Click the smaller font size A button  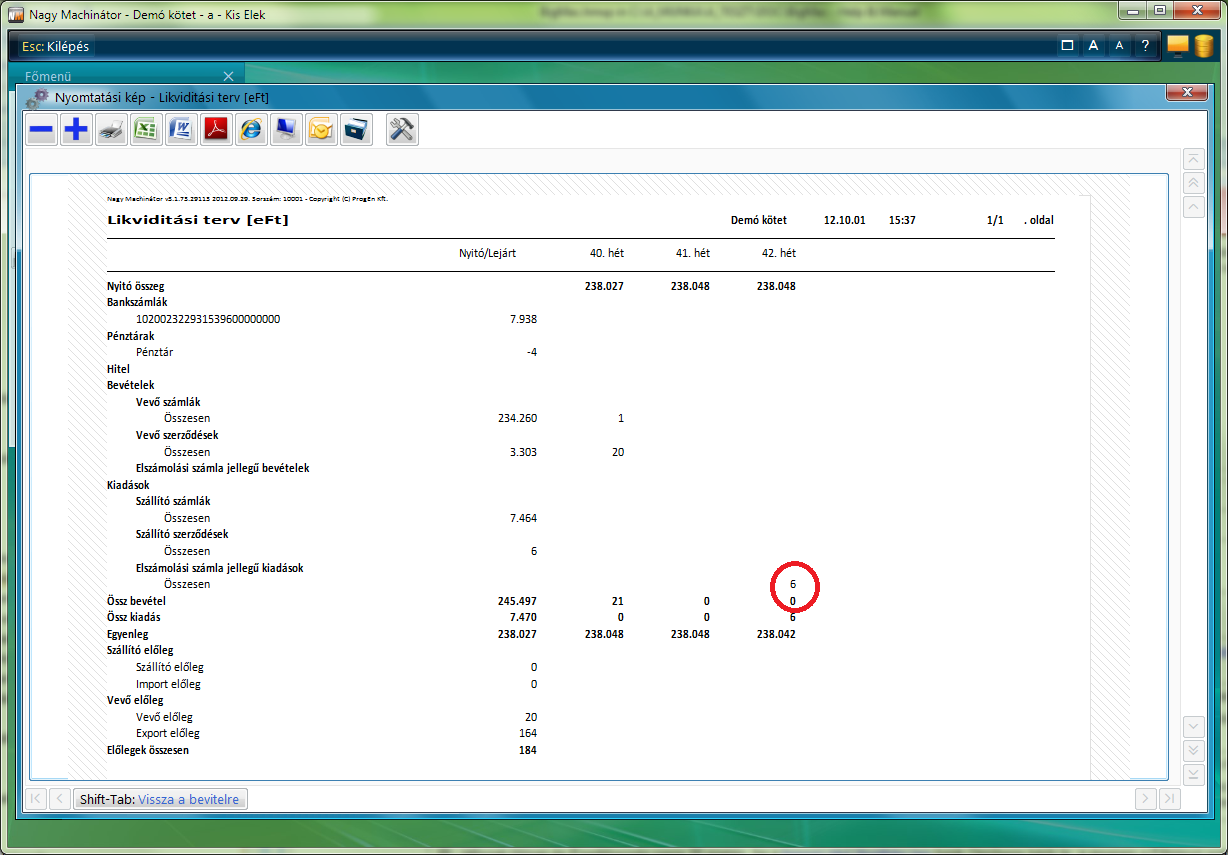pyautogui.click(x=1119, y=46)
